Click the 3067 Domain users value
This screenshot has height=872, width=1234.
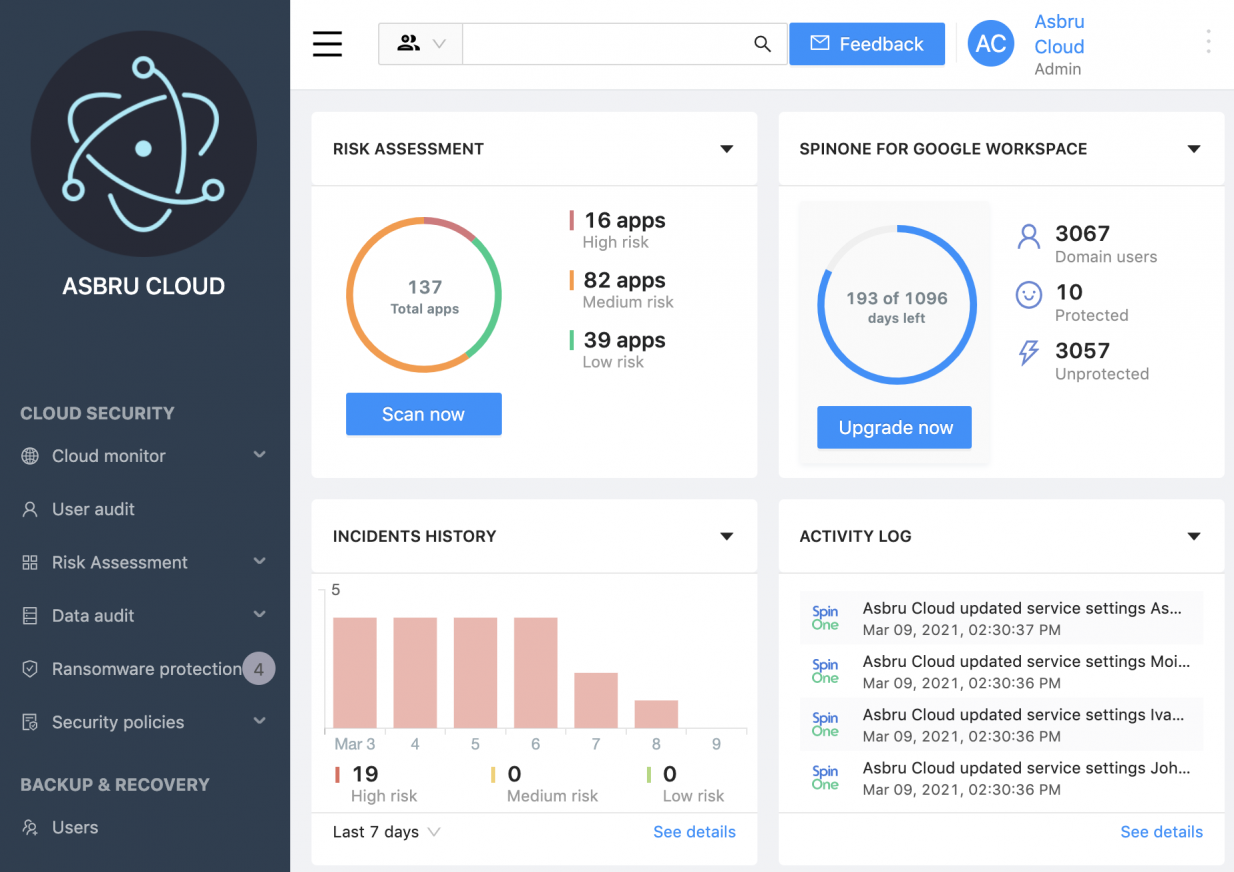(x=1083, y=234)
